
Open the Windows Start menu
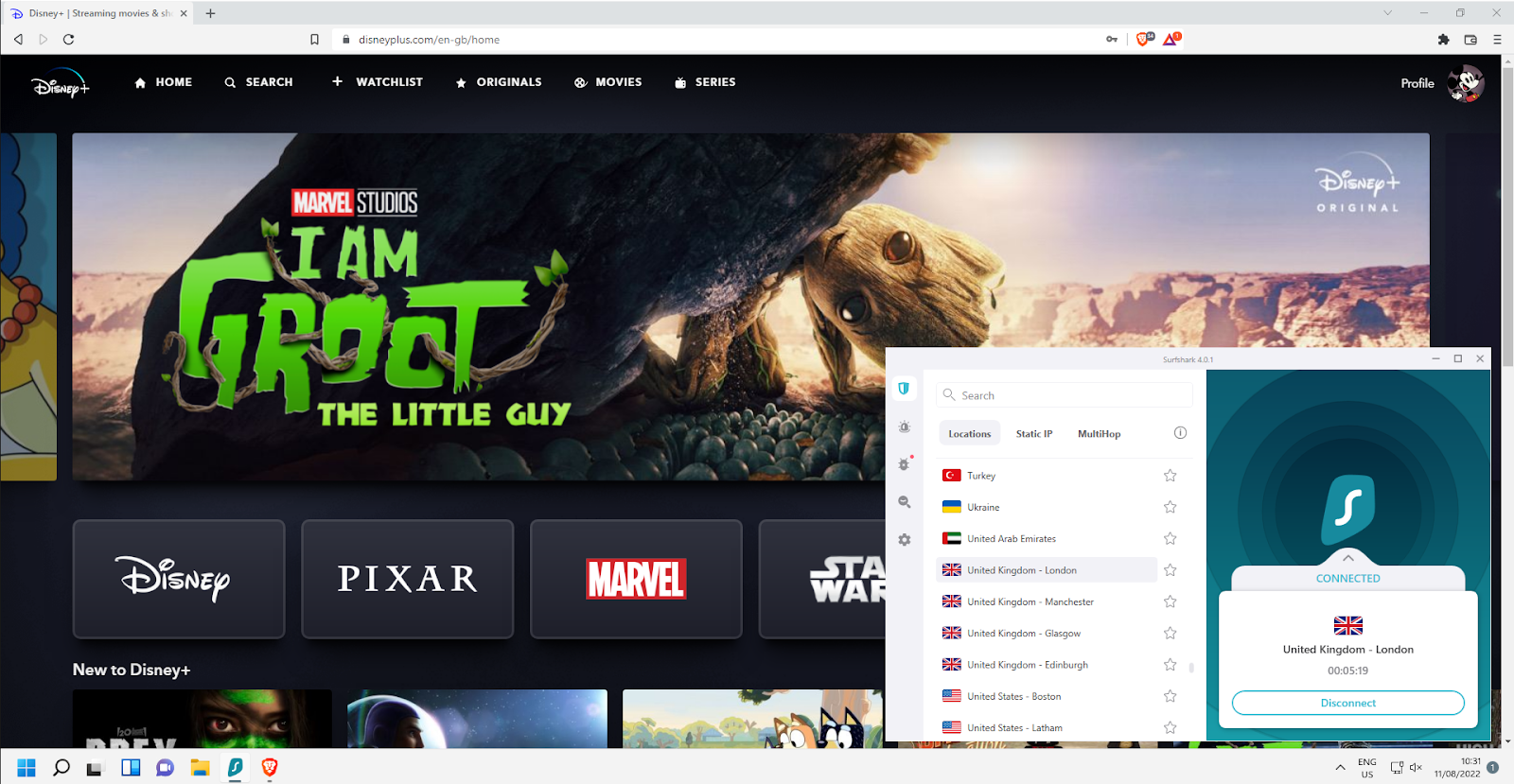pyautogui.click(x=26, y=768)
